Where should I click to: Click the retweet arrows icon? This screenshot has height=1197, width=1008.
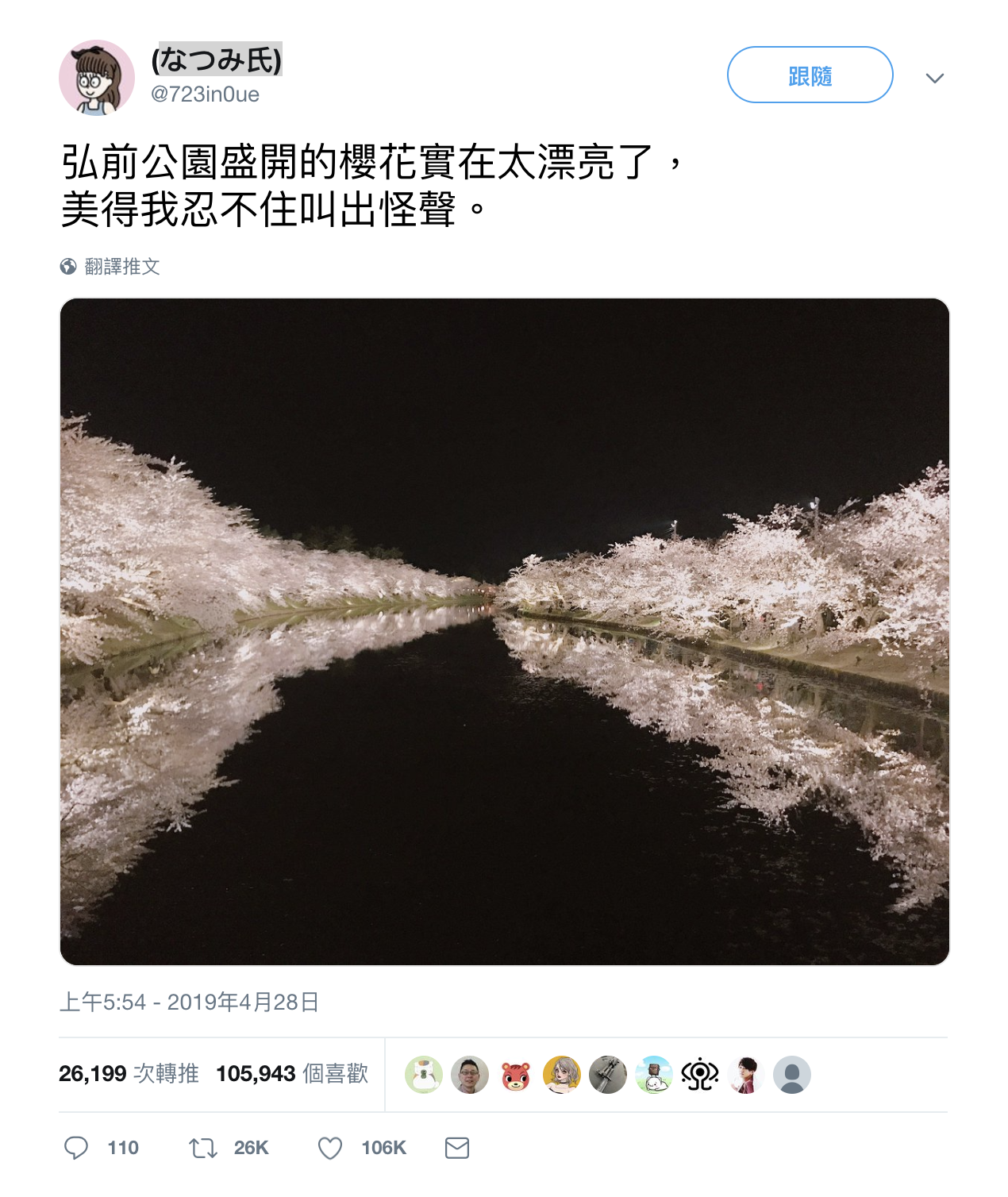click(x=203, y=1148)
